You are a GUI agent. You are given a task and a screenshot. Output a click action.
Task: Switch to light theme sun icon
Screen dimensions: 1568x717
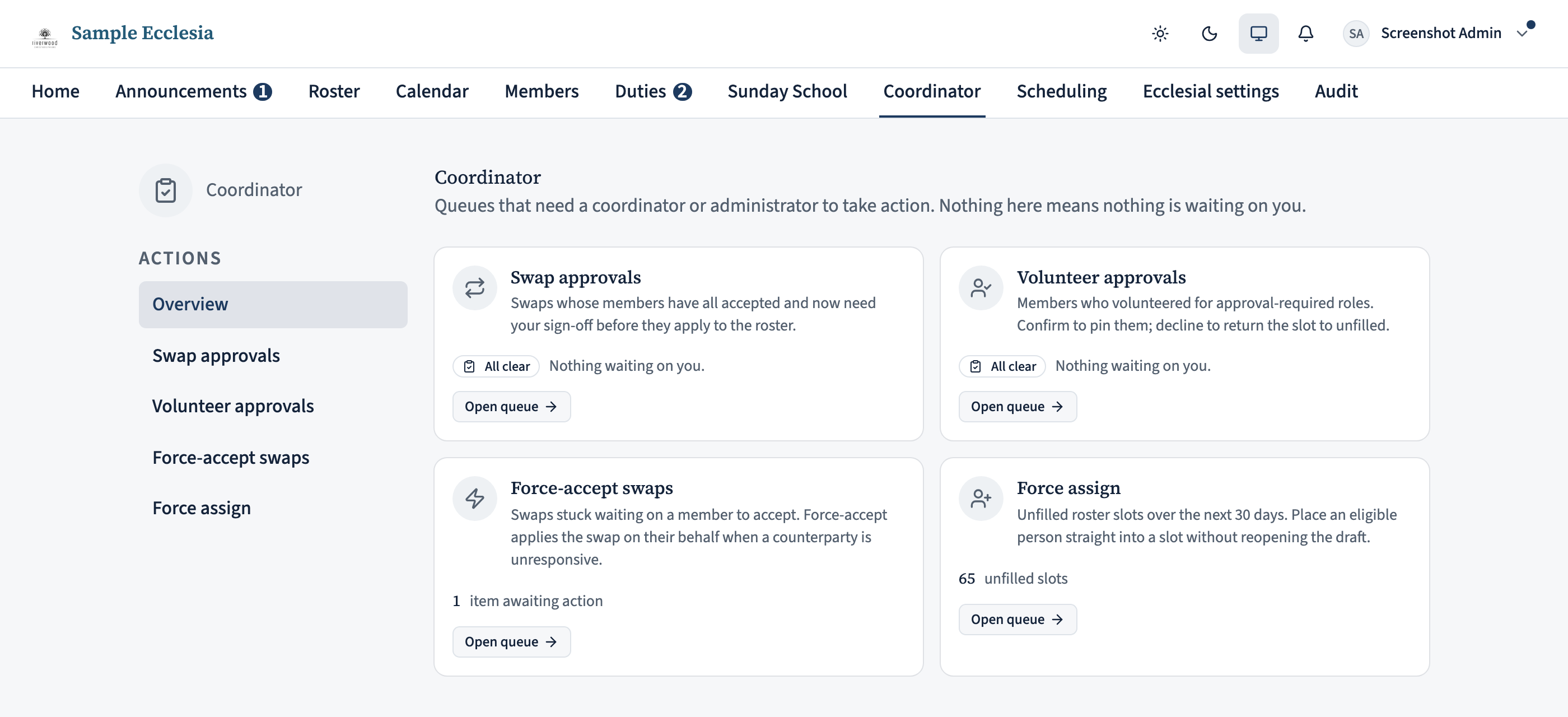coord(1160,34)
